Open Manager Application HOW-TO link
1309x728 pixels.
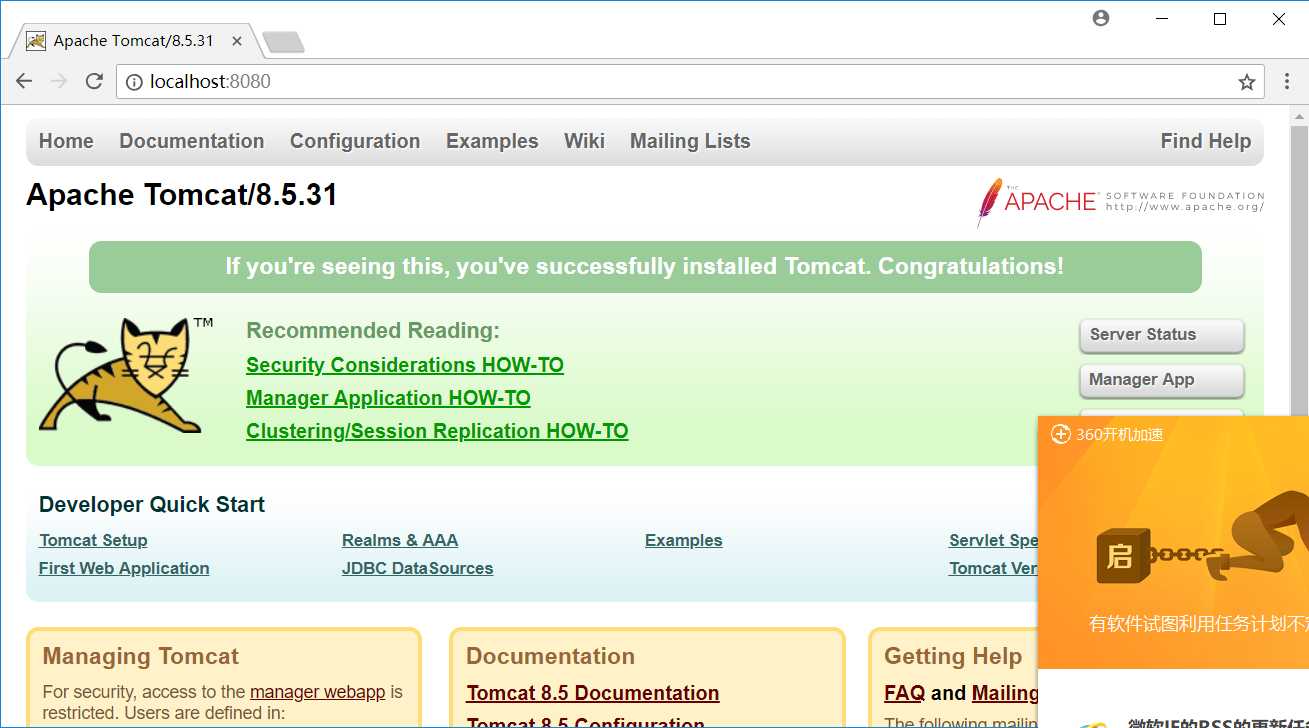click(x=388, y=398)
